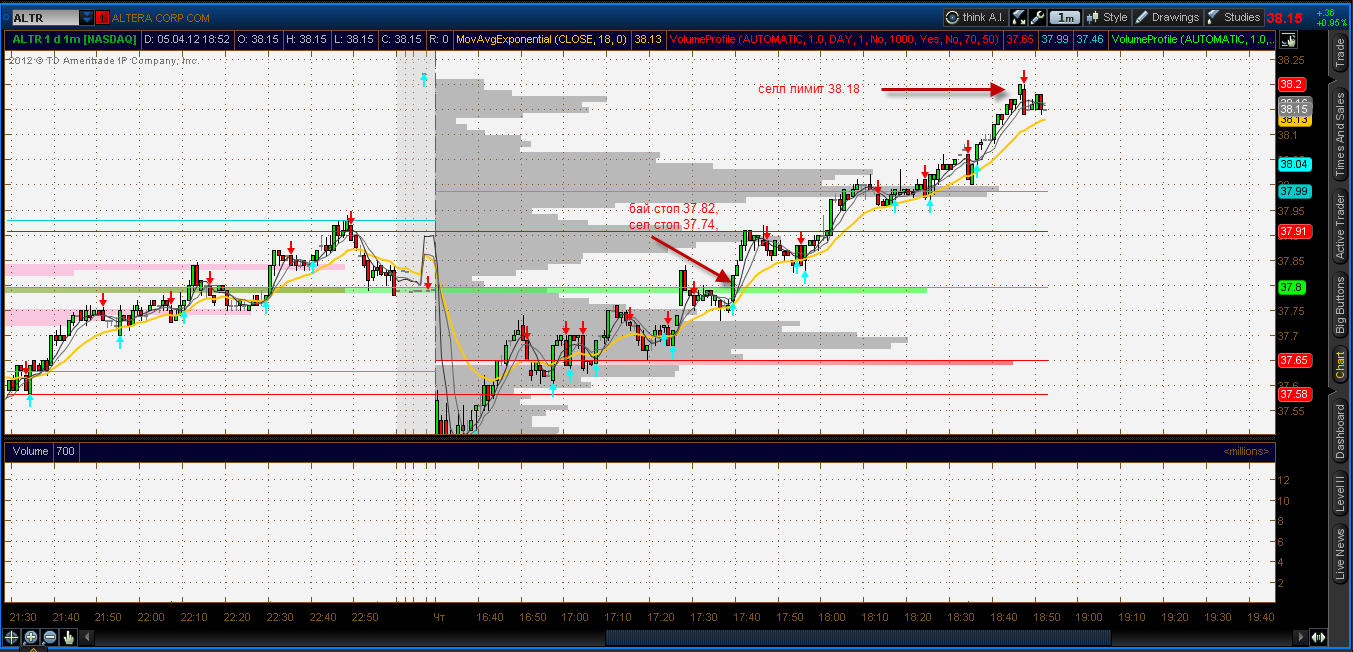Click the red VolumeProfile study label
1353x652 pixels.
834,39
